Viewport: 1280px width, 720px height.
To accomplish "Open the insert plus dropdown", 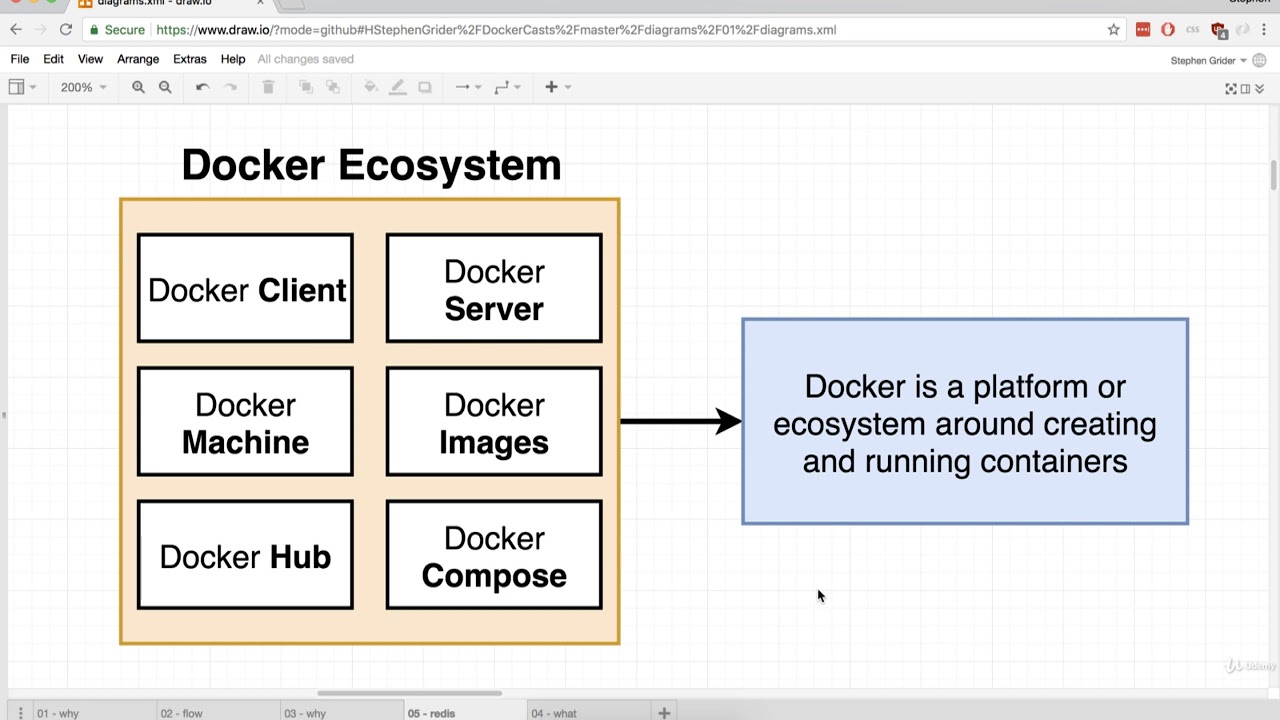I will pos(557,87).
